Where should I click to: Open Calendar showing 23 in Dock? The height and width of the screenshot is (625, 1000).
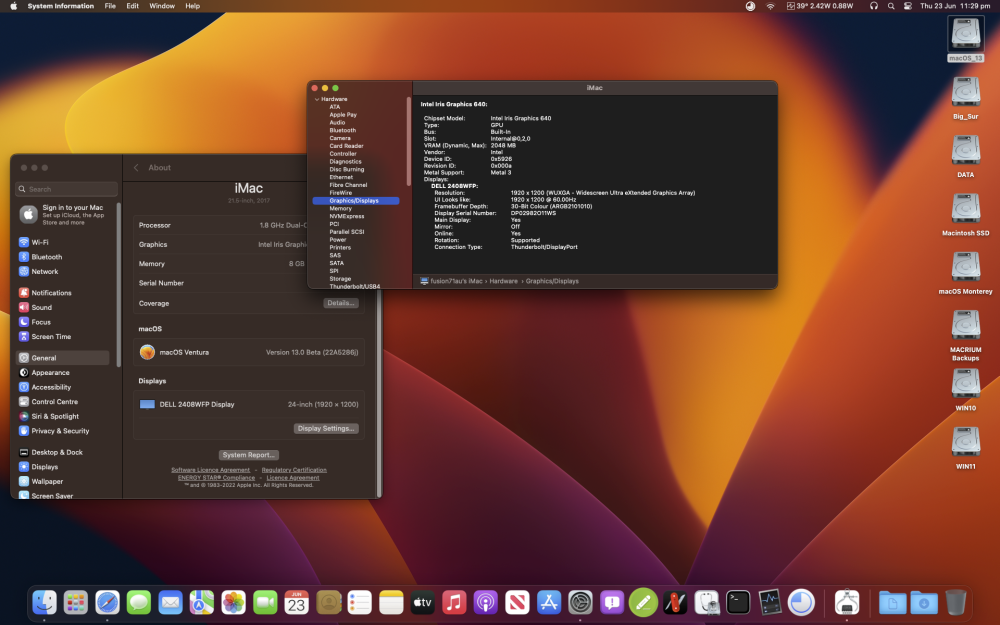click(x=297, y=602)
